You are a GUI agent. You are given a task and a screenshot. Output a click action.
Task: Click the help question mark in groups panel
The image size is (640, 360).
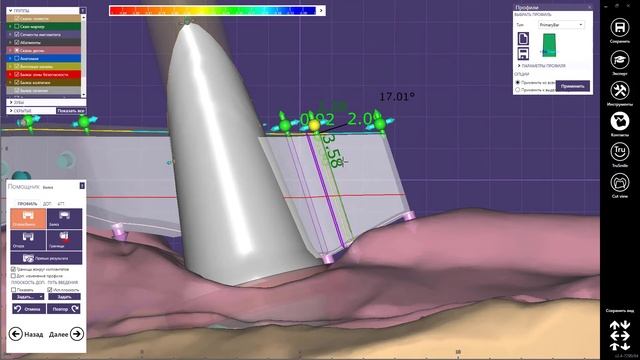click(82, 11)
